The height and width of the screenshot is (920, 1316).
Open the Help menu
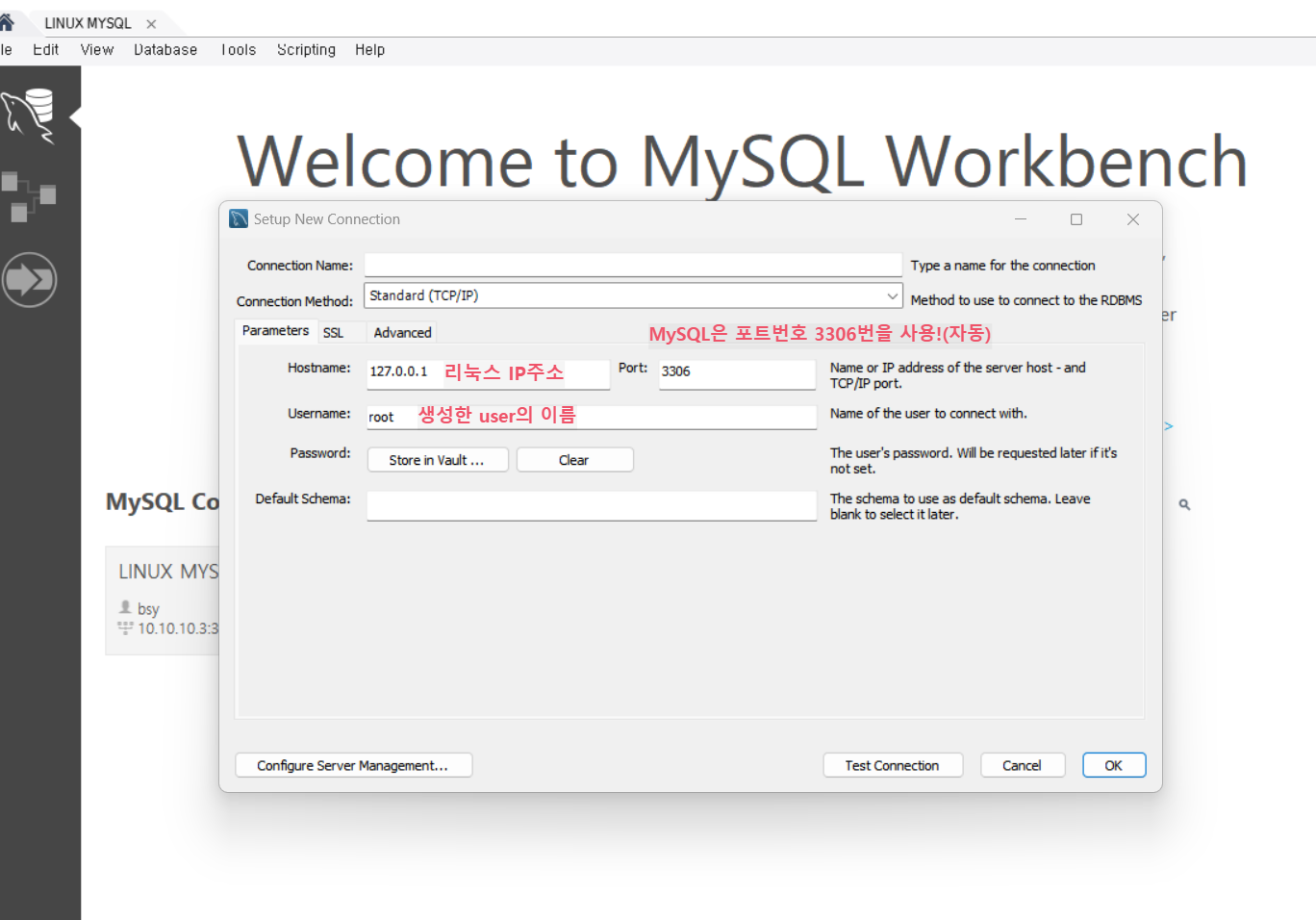pos(369,50)
